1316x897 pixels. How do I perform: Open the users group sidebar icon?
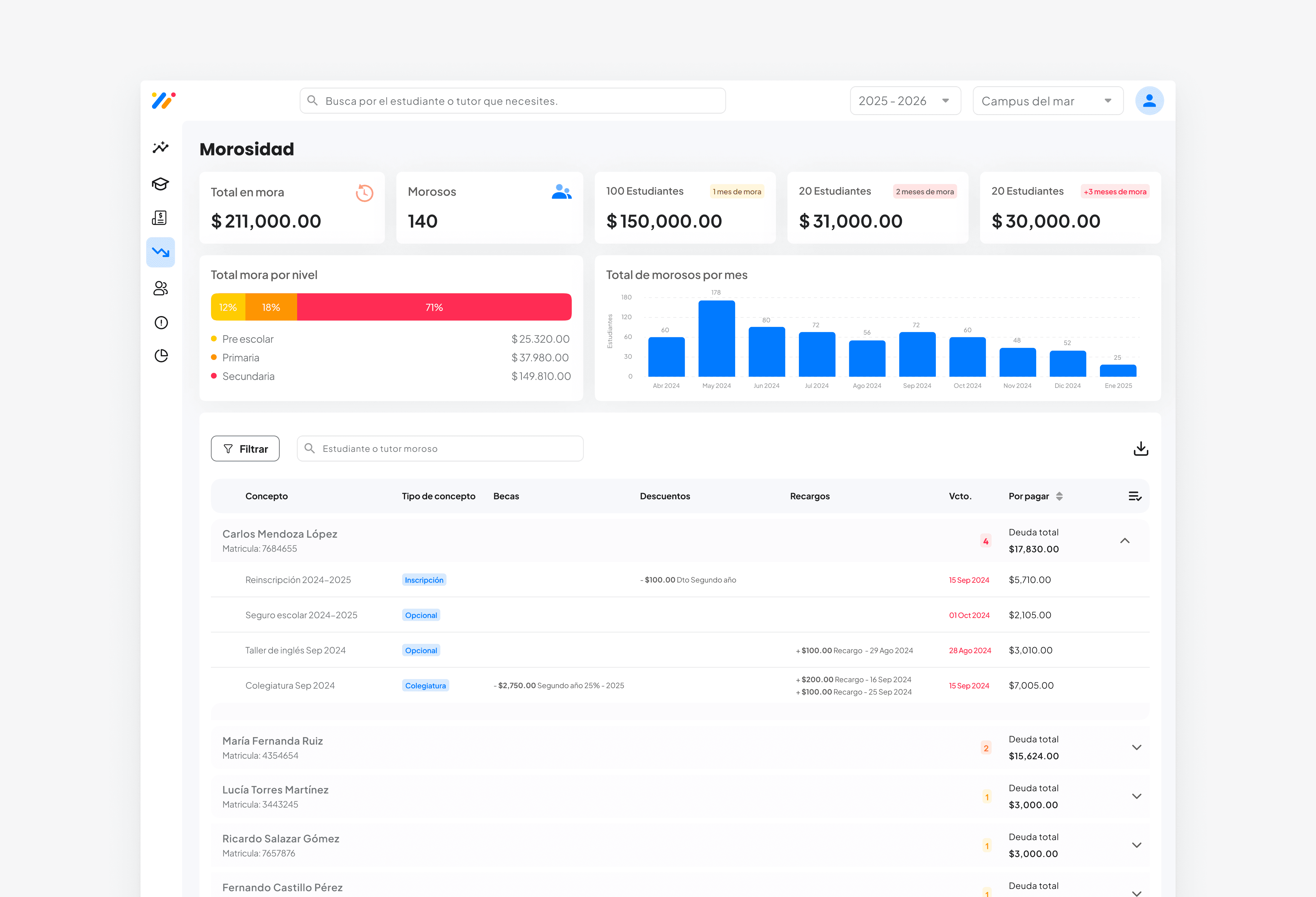coord(161,288)
